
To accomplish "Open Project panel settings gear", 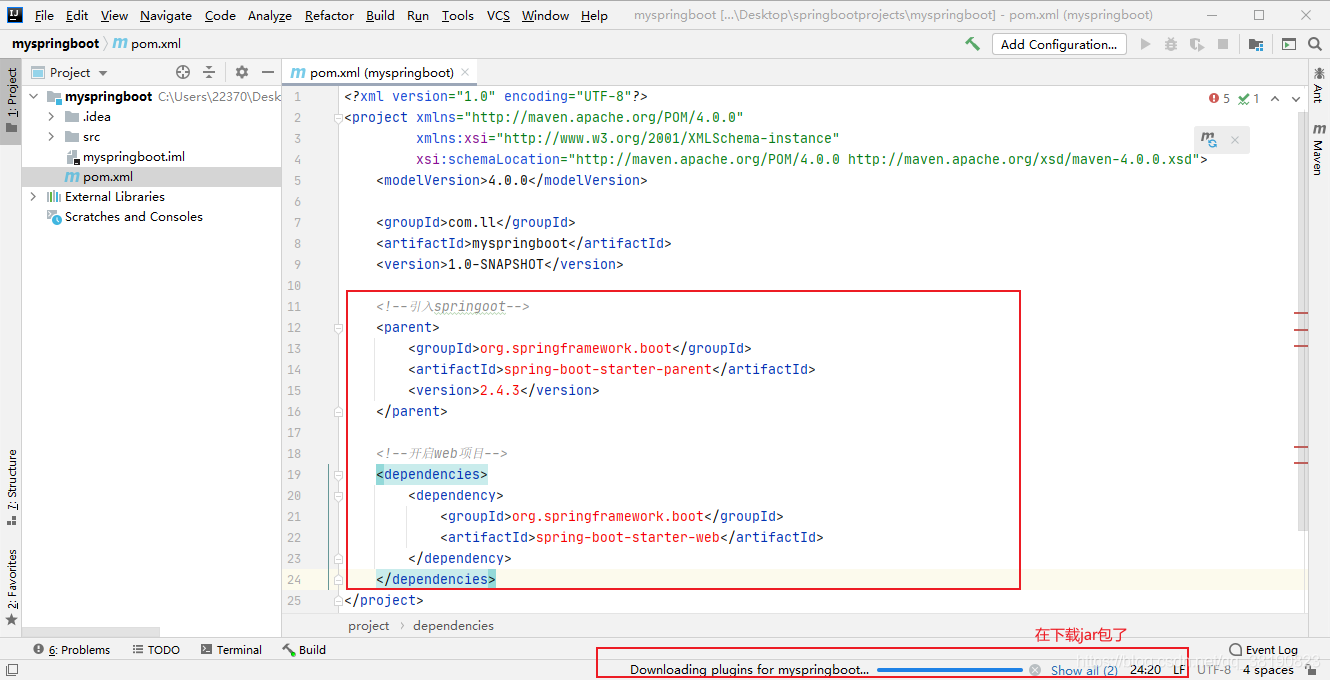I will coord(242,72).
